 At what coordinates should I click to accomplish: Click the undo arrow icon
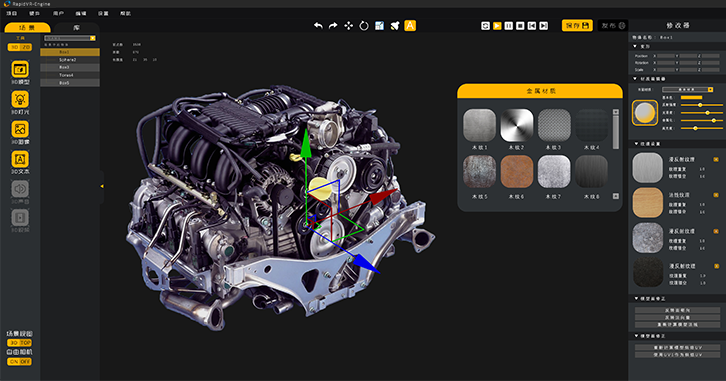tap(318, 26)
